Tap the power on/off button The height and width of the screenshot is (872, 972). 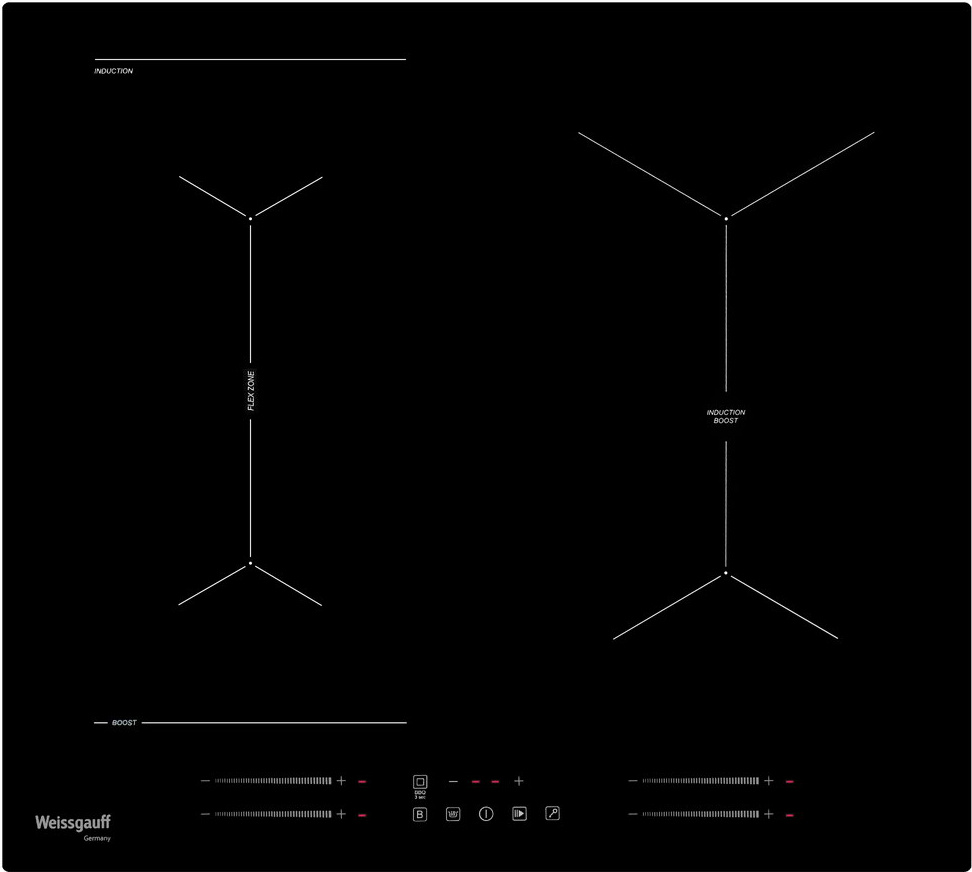(486, 814)
